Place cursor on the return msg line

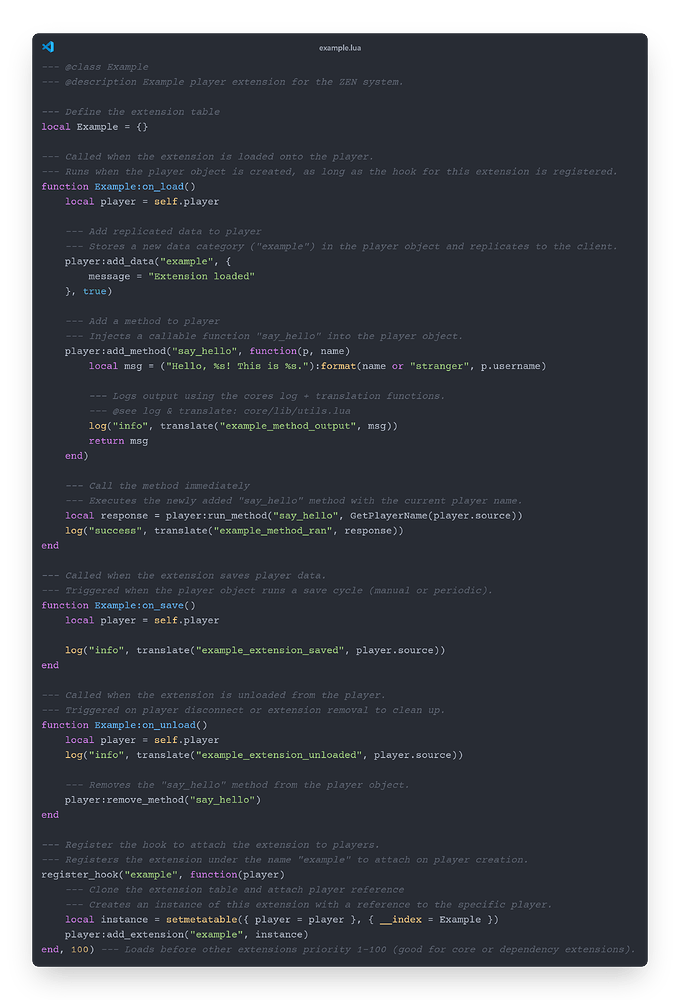pyautogui.click(x=118, y=440)
